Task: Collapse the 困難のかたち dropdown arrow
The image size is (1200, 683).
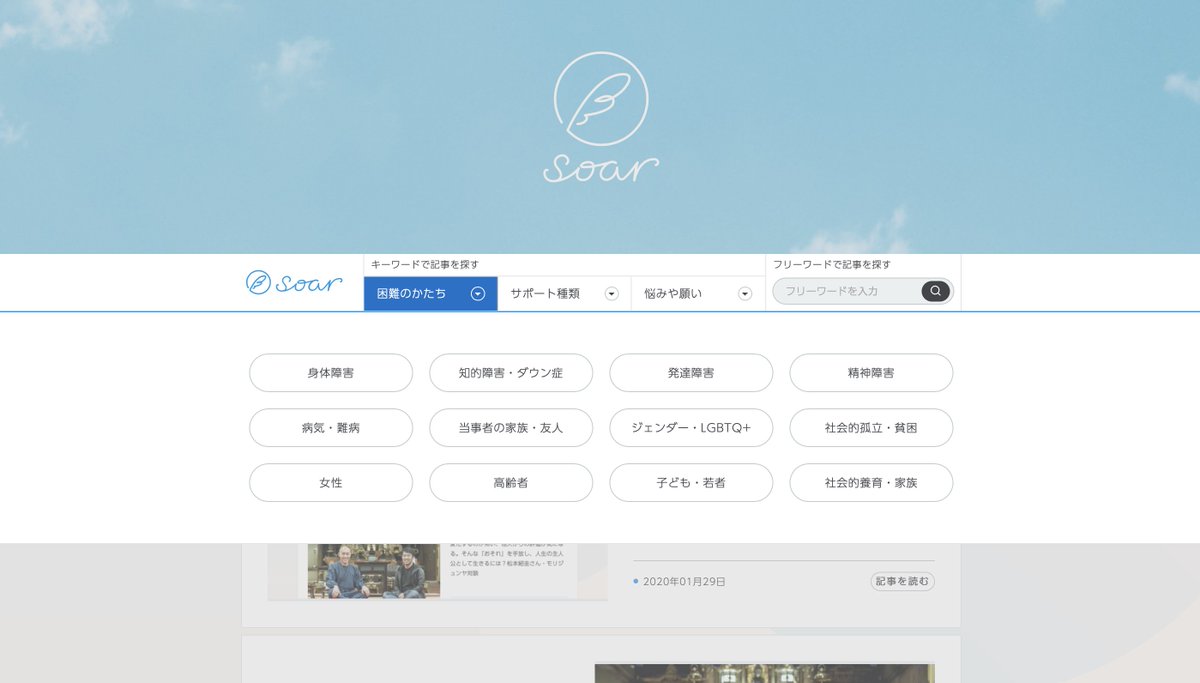Action: click(478, 294)
